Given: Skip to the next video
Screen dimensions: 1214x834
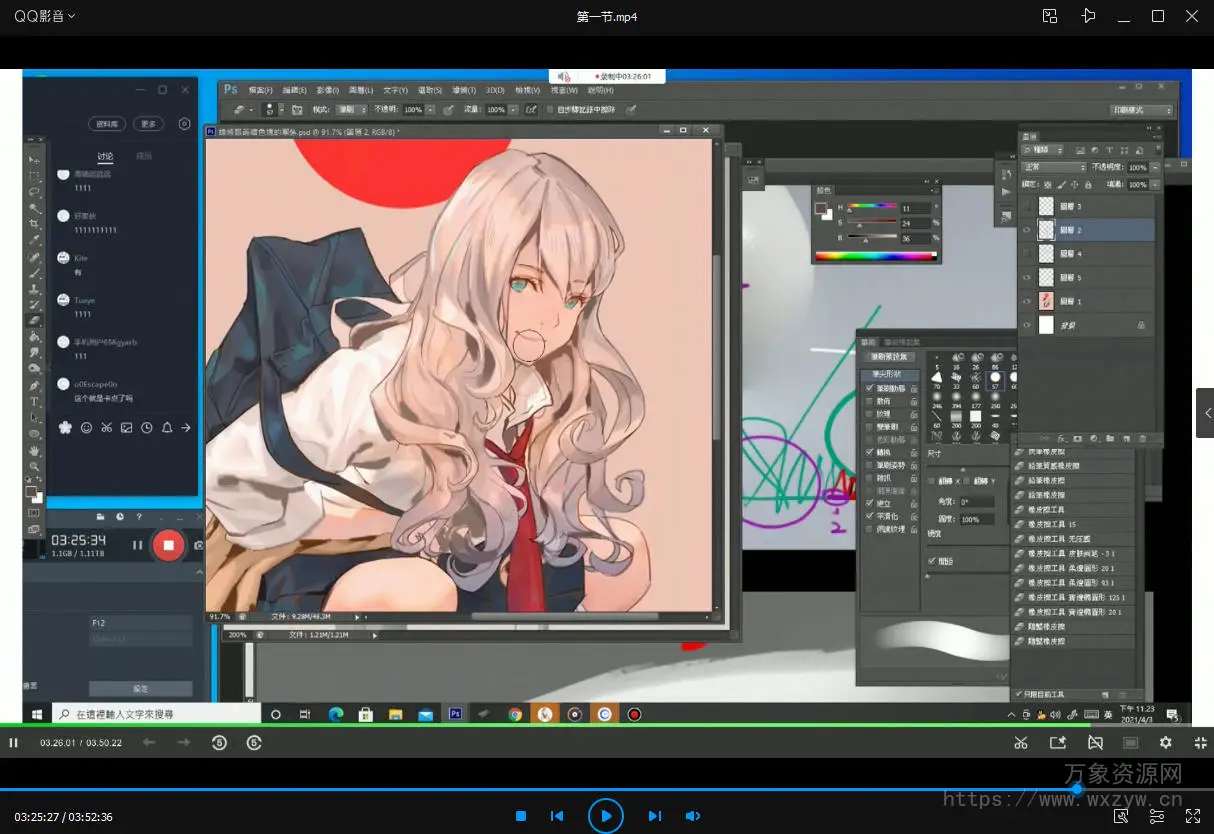Looking at the screenshot, I should (654, 816).
